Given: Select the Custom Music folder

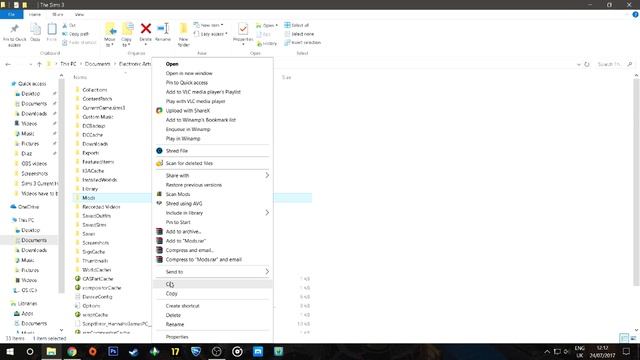Looking at the screenshot, I should pyautogui.click(x=98, y=117).
